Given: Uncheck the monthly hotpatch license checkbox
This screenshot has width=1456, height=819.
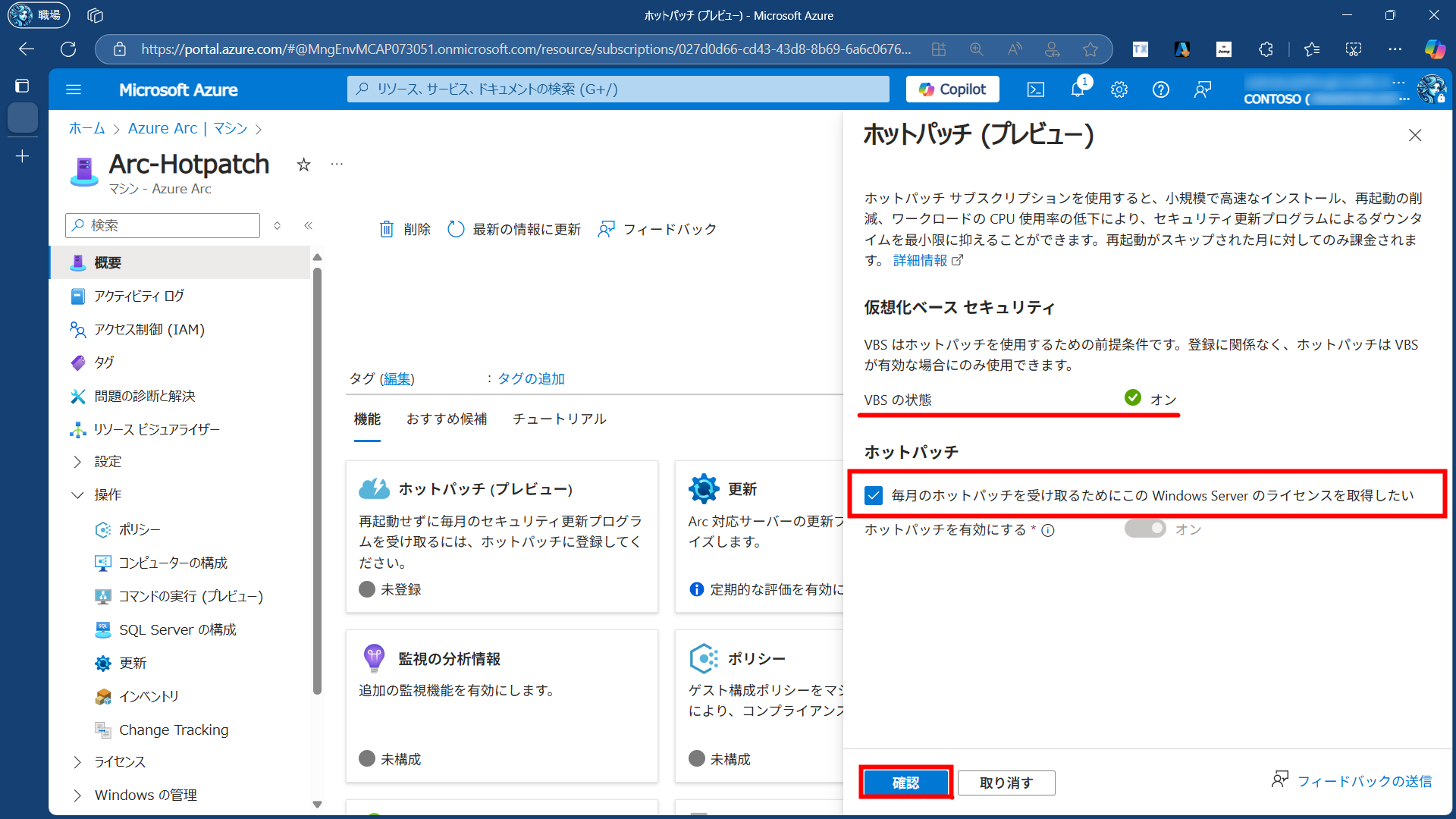Looking at the screenshot, I should point(874,495).
